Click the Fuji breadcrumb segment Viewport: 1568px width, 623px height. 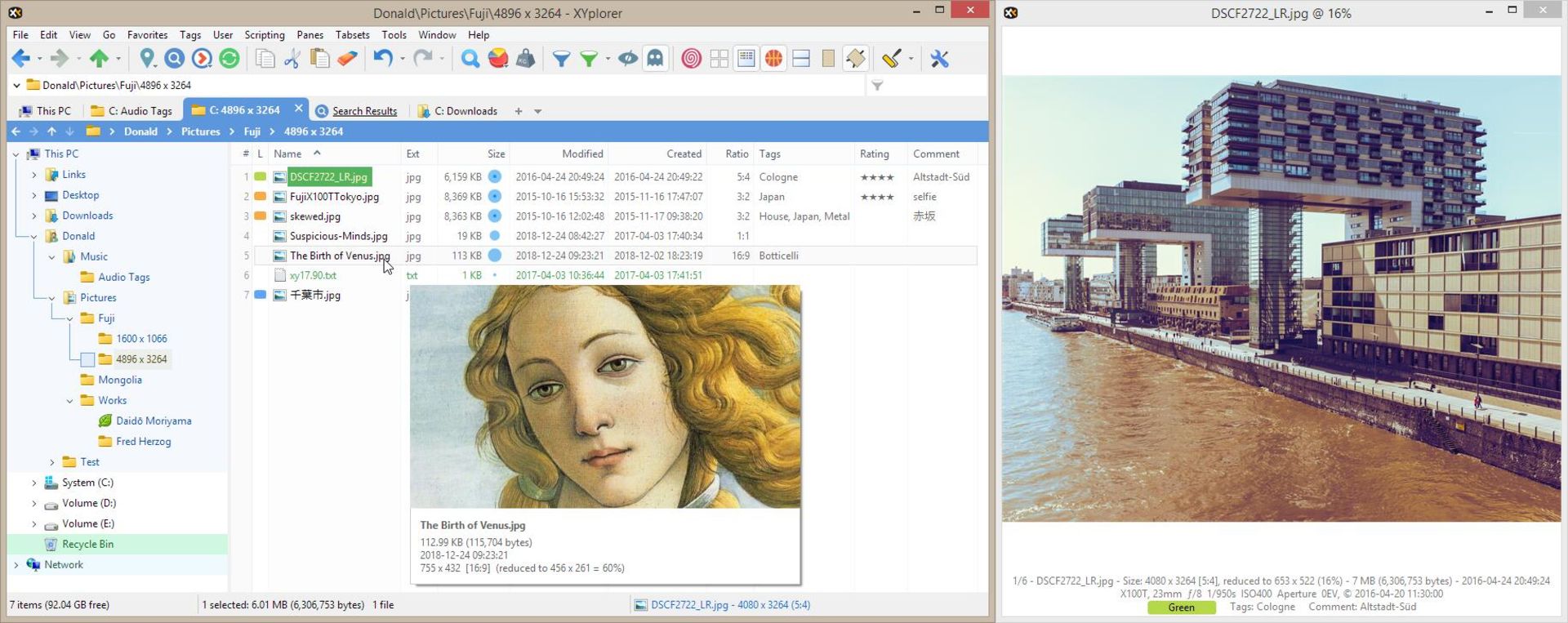coord(252,131)
